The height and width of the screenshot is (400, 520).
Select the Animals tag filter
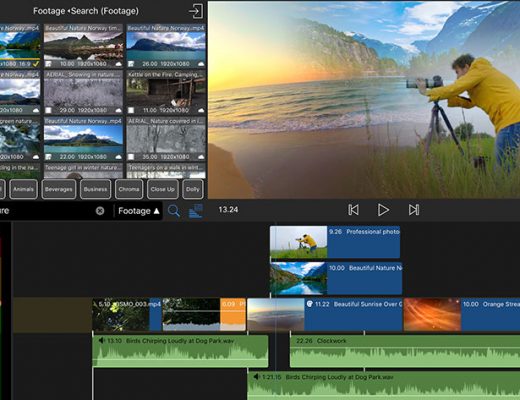(x=23, y=189)
